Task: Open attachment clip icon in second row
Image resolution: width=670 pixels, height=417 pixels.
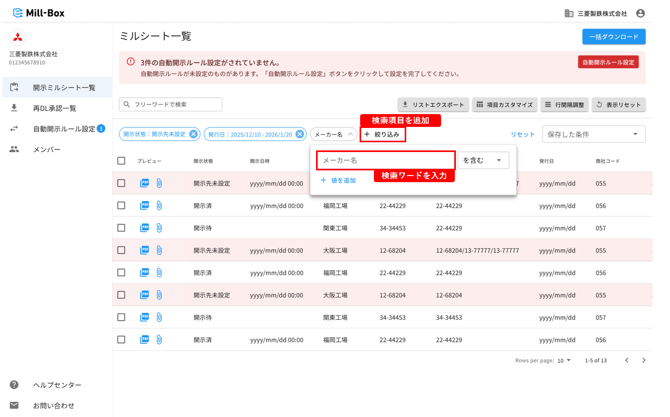Action: click(159, 206)
